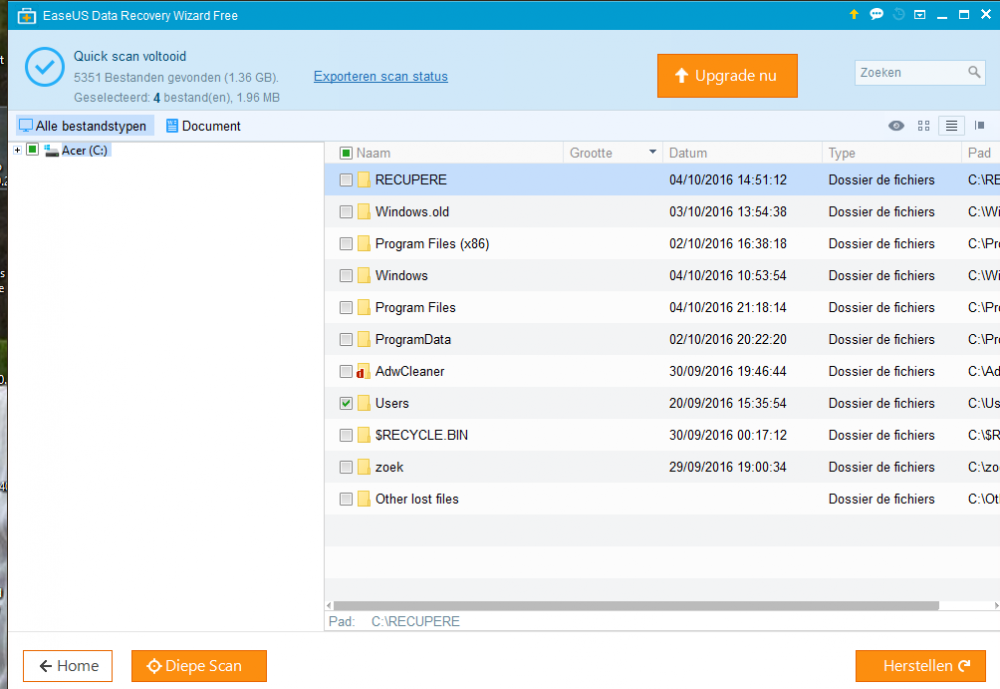Toggle the preview eye icon
Image resolution: width=1000 pixels, height=689 pixels.
pyautogui.click(x=896, y=126)
